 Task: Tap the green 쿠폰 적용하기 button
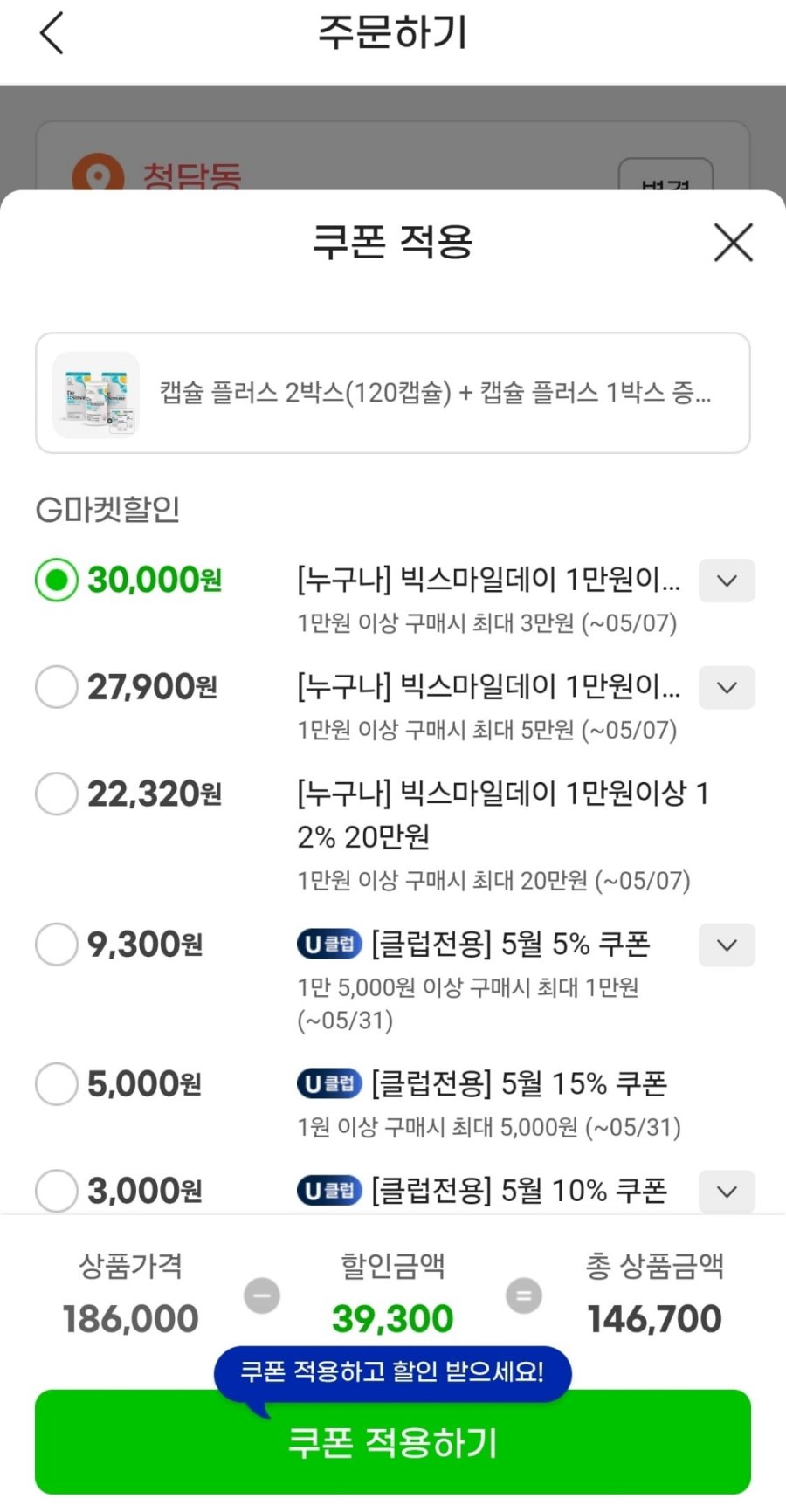[x=393, y=1442]
